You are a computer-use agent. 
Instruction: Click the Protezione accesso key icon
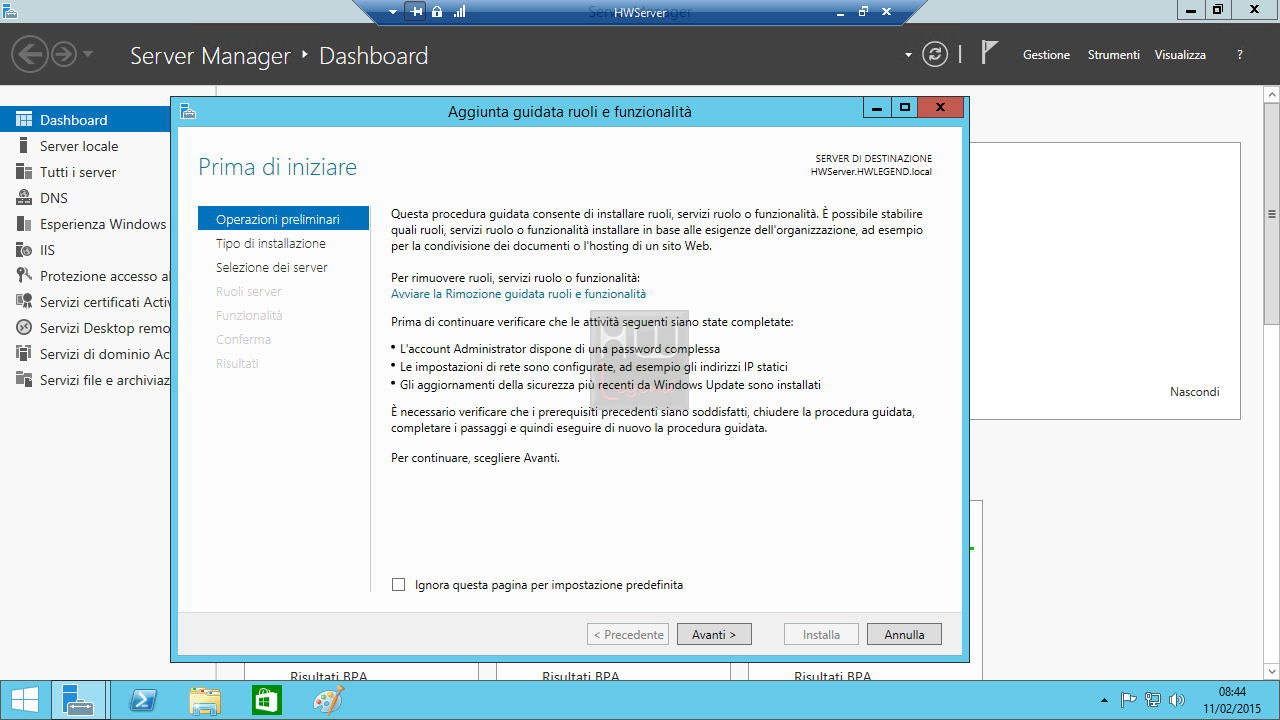click(x=23, y=276)
